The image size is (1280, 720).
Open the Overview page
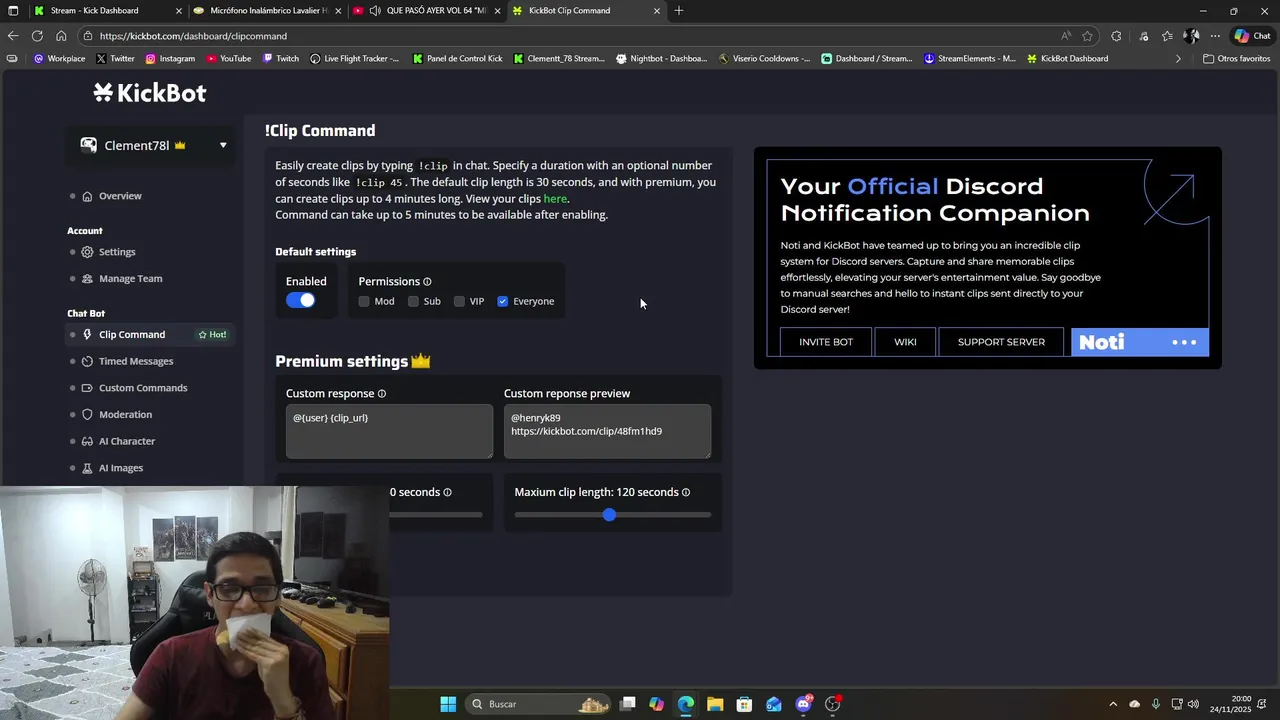click(x=120, y=196)
